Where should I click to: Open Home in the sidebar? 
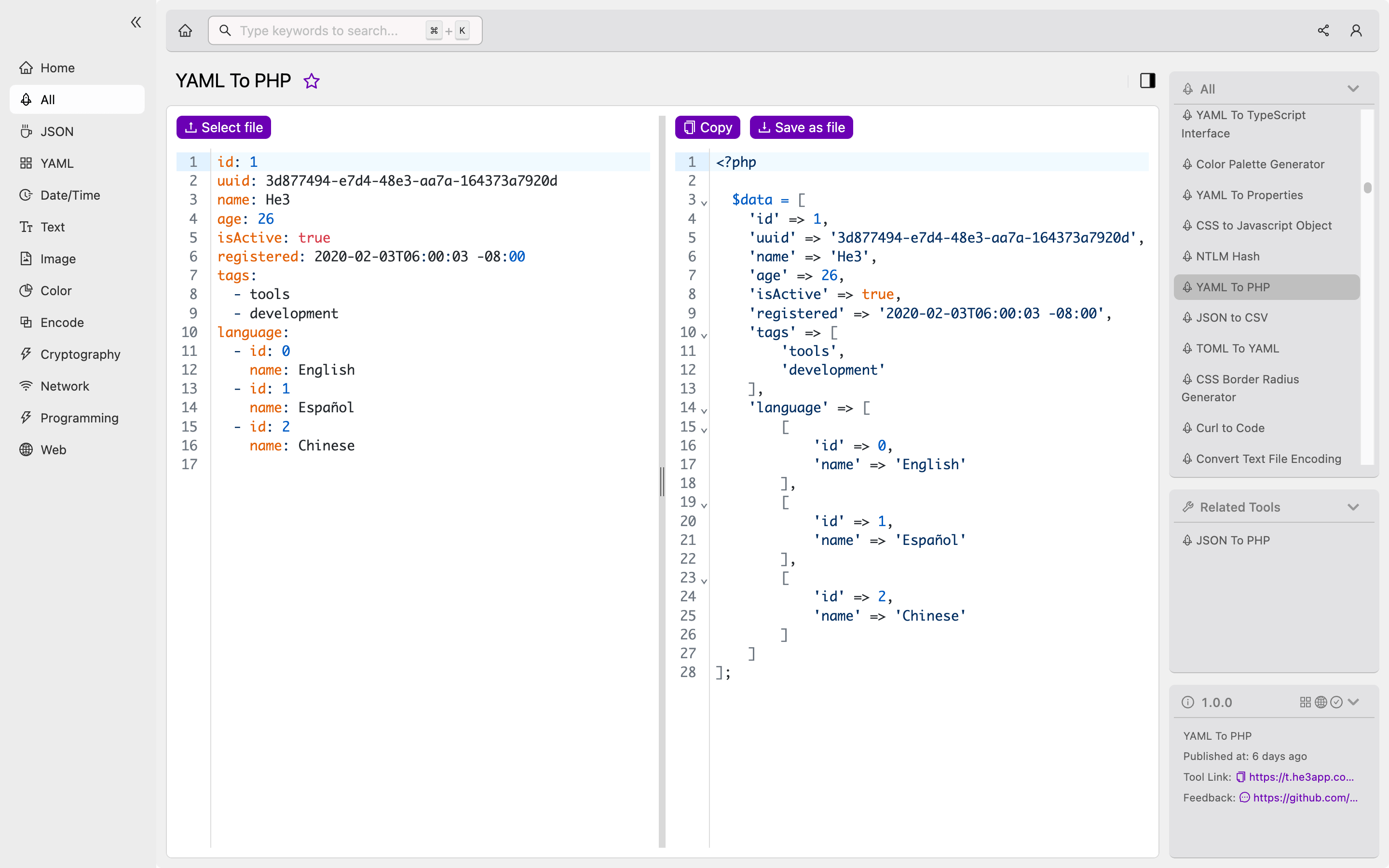pos(77,68)
